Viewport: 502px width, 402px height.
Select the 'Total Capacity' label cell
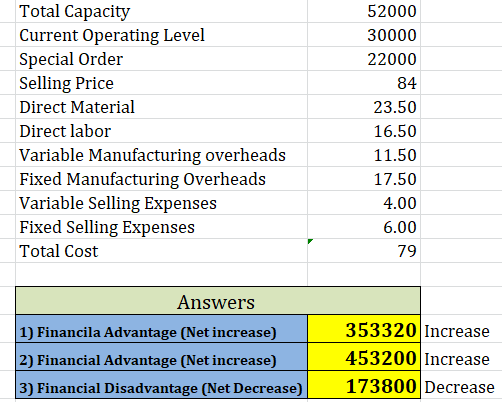click(x=161, y=11)
